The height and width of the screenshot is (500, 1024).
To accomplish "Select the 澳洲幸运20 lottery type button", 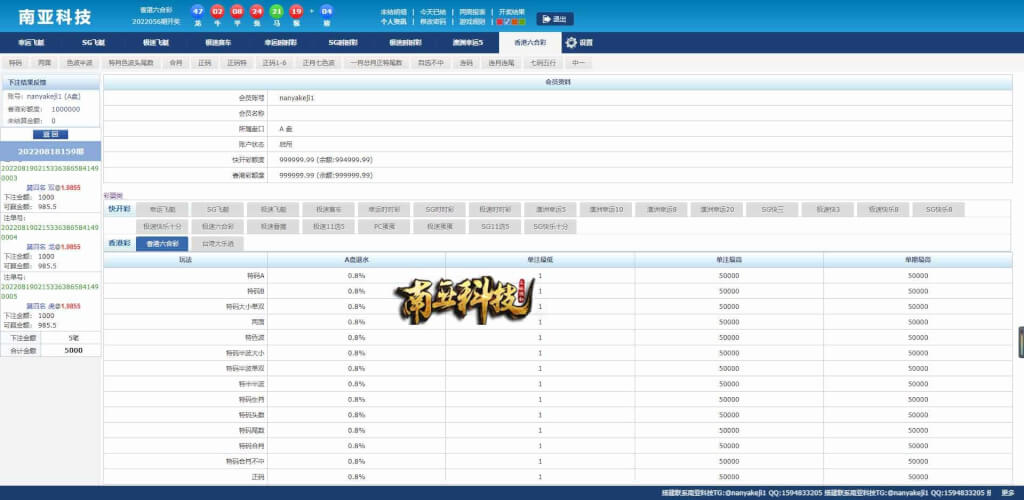I will click(x=716, y=210).
